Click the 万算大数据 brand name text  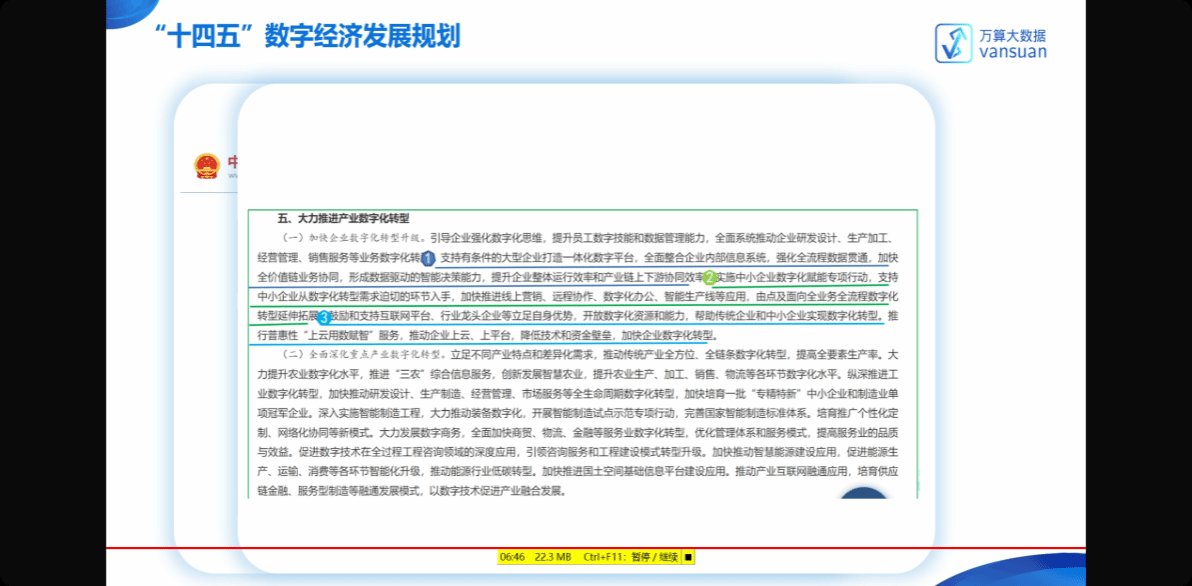[1013, 36]
